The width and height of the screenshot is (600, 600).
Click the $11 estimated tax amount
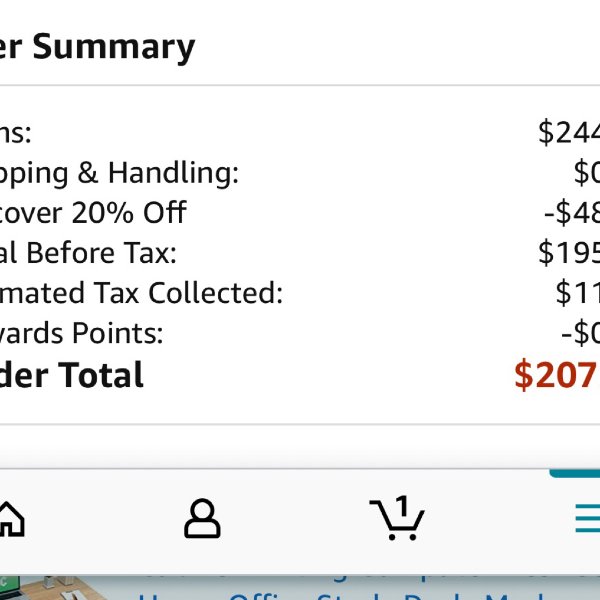[x=578, y=293]
